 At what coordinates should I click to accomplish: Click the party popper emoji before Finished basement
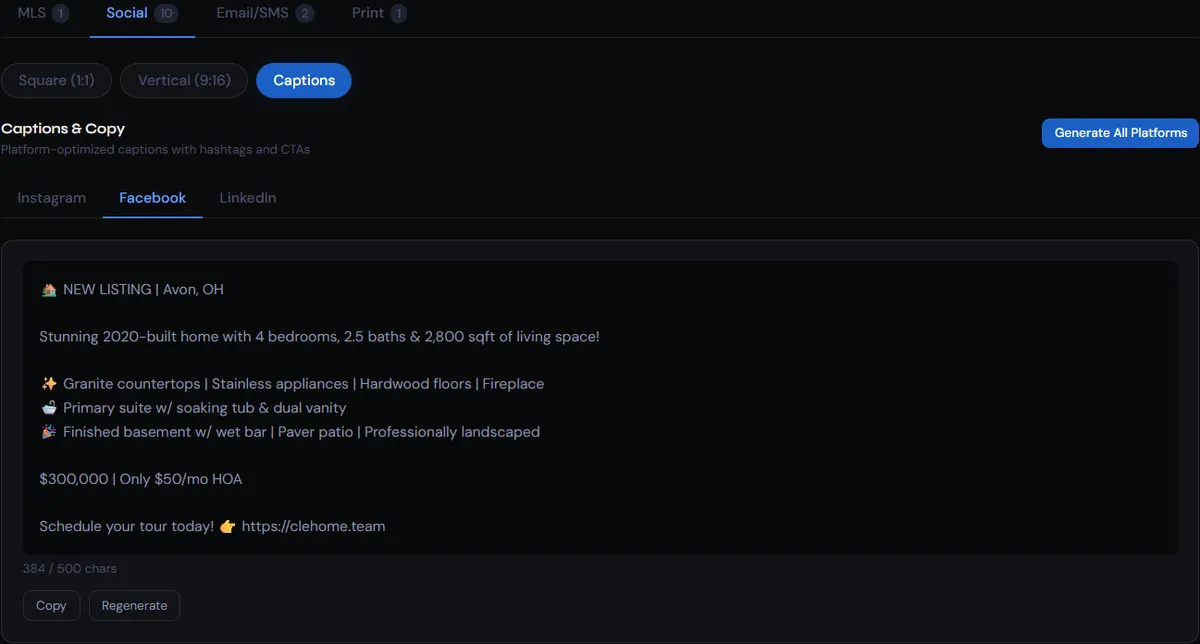click(49, 432)
